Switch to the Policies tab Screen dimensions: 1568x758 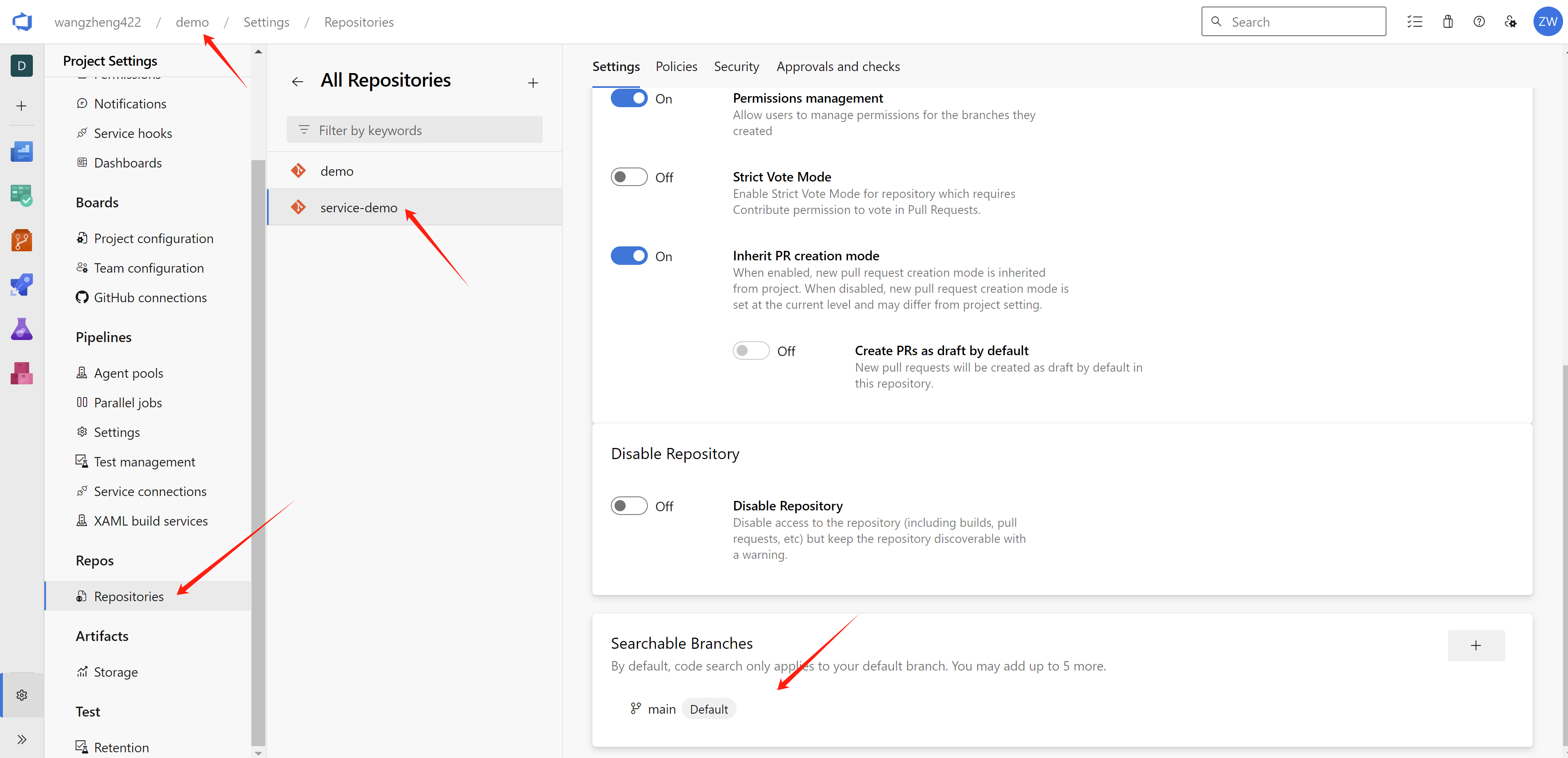tap(676, 66)
